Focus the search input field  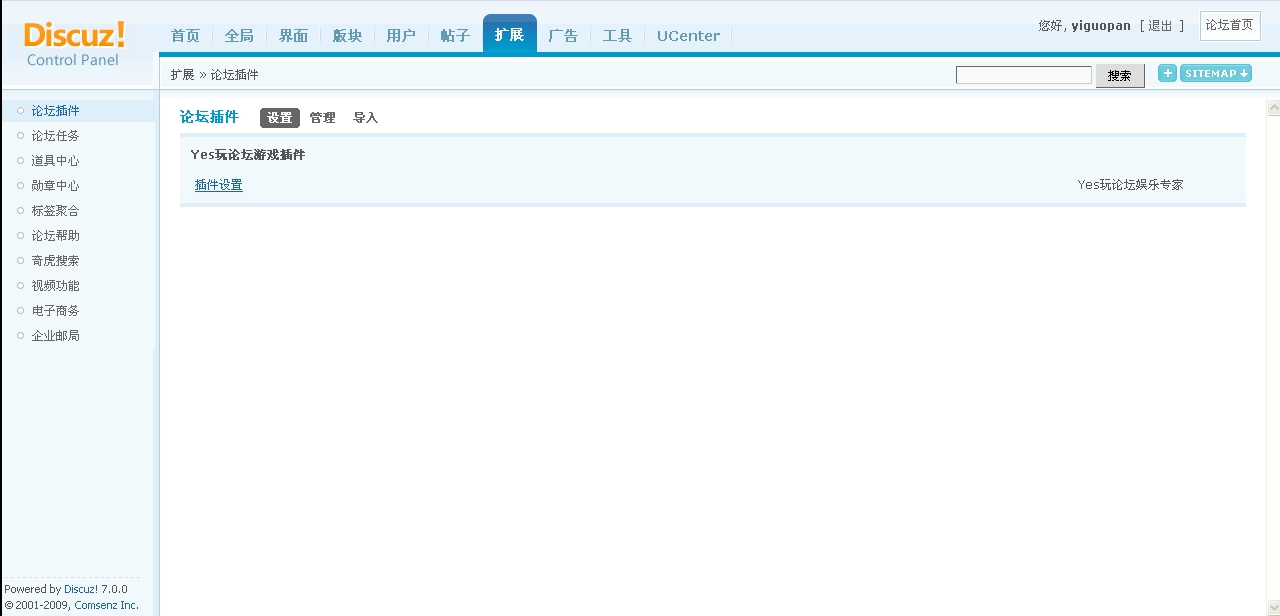(1024, 75)
